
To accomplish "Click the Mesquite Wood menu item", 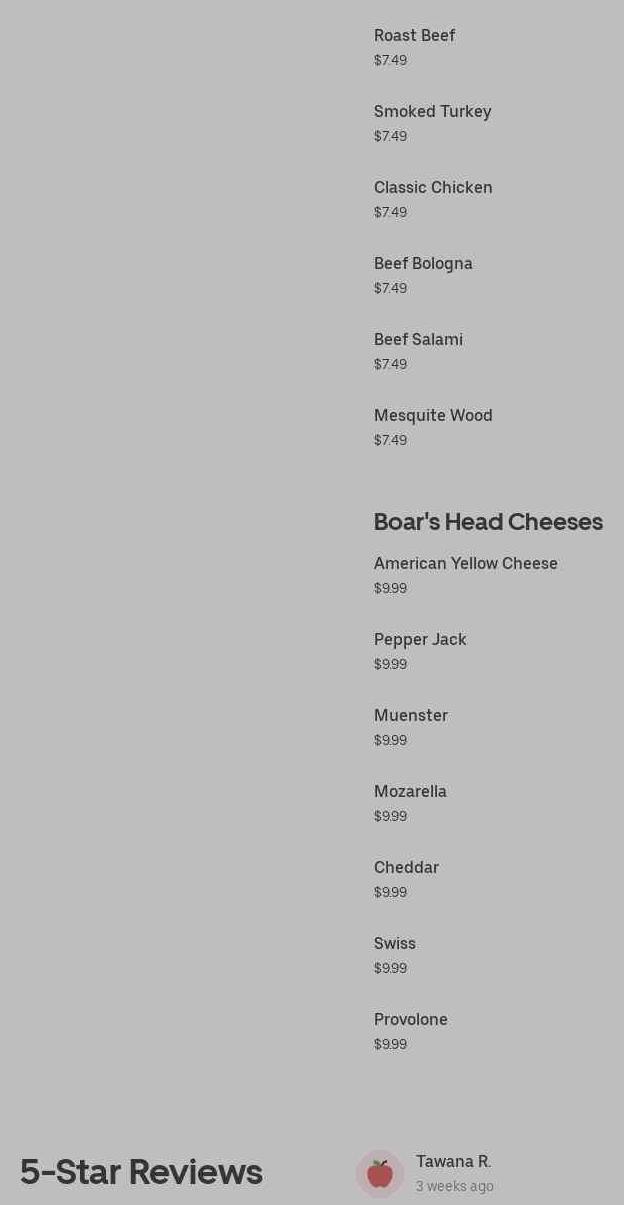I will point(433,416).
